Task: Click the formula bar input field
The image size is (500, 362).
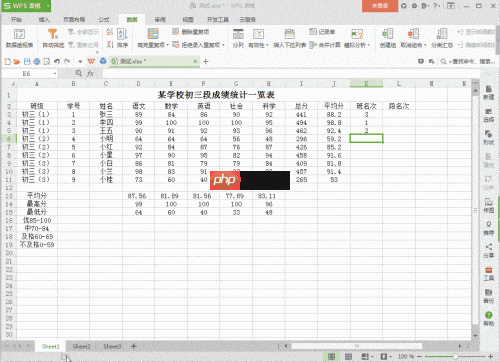Action: coord(291,73)
